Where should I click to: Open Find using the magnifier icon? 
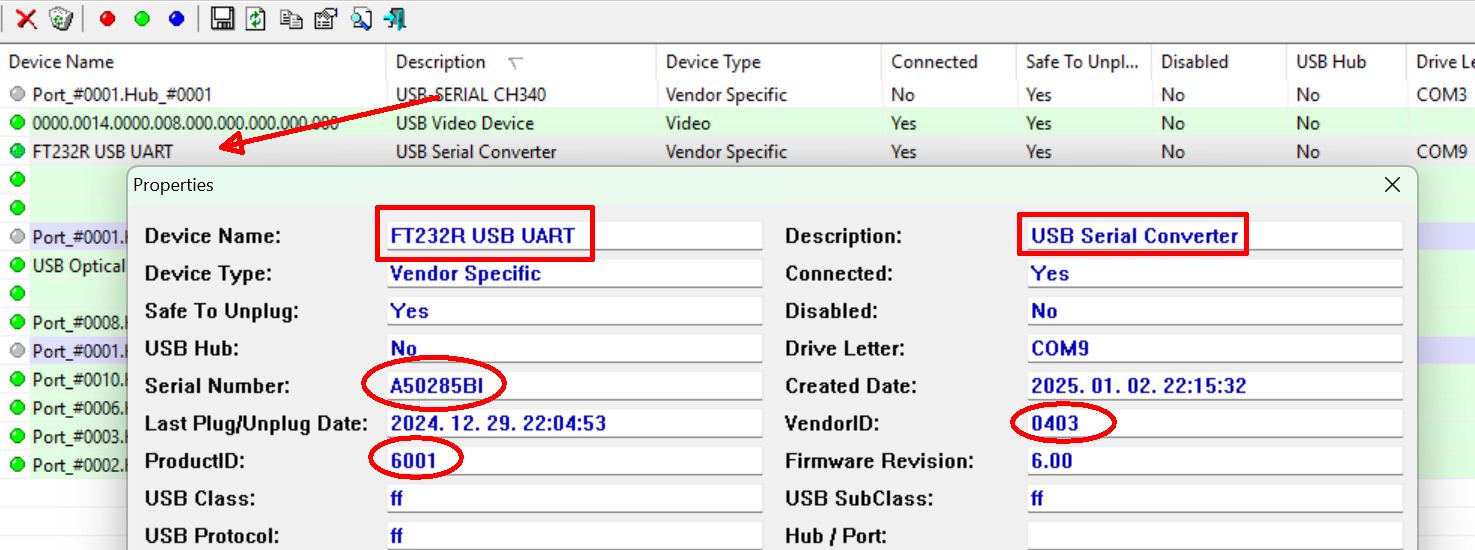[x=361, y=18]
